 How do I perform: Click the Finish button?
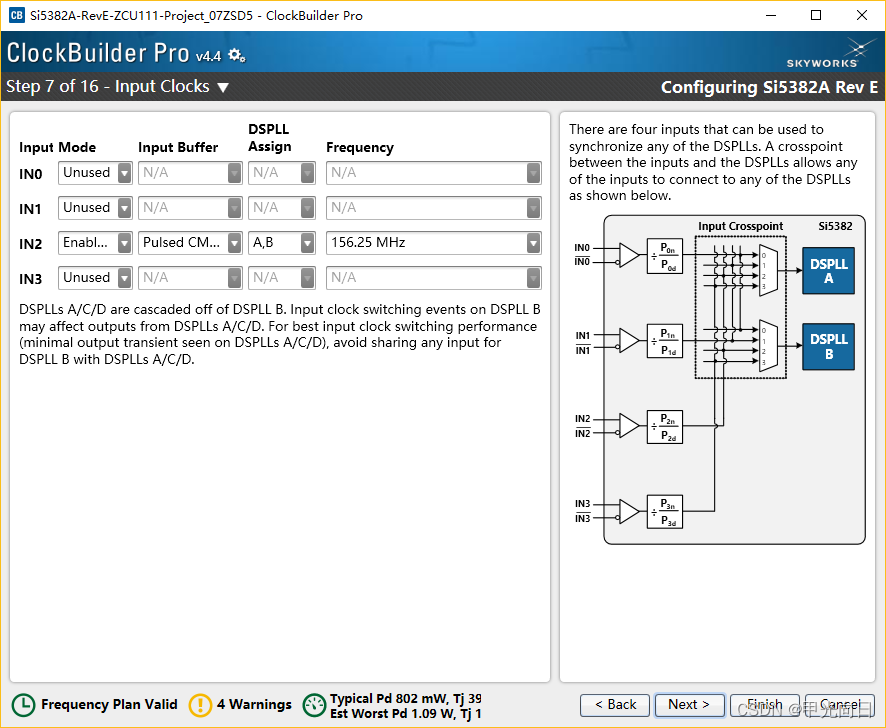tap(765, 705)
